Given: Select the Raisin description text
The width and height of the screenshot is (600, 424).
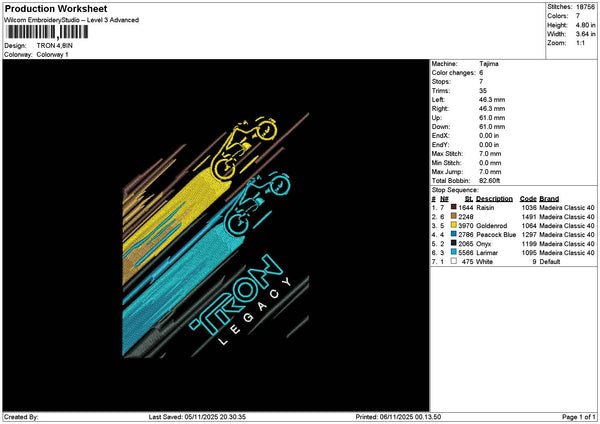Looking at the screenshot, I should [x=485, y=207].
